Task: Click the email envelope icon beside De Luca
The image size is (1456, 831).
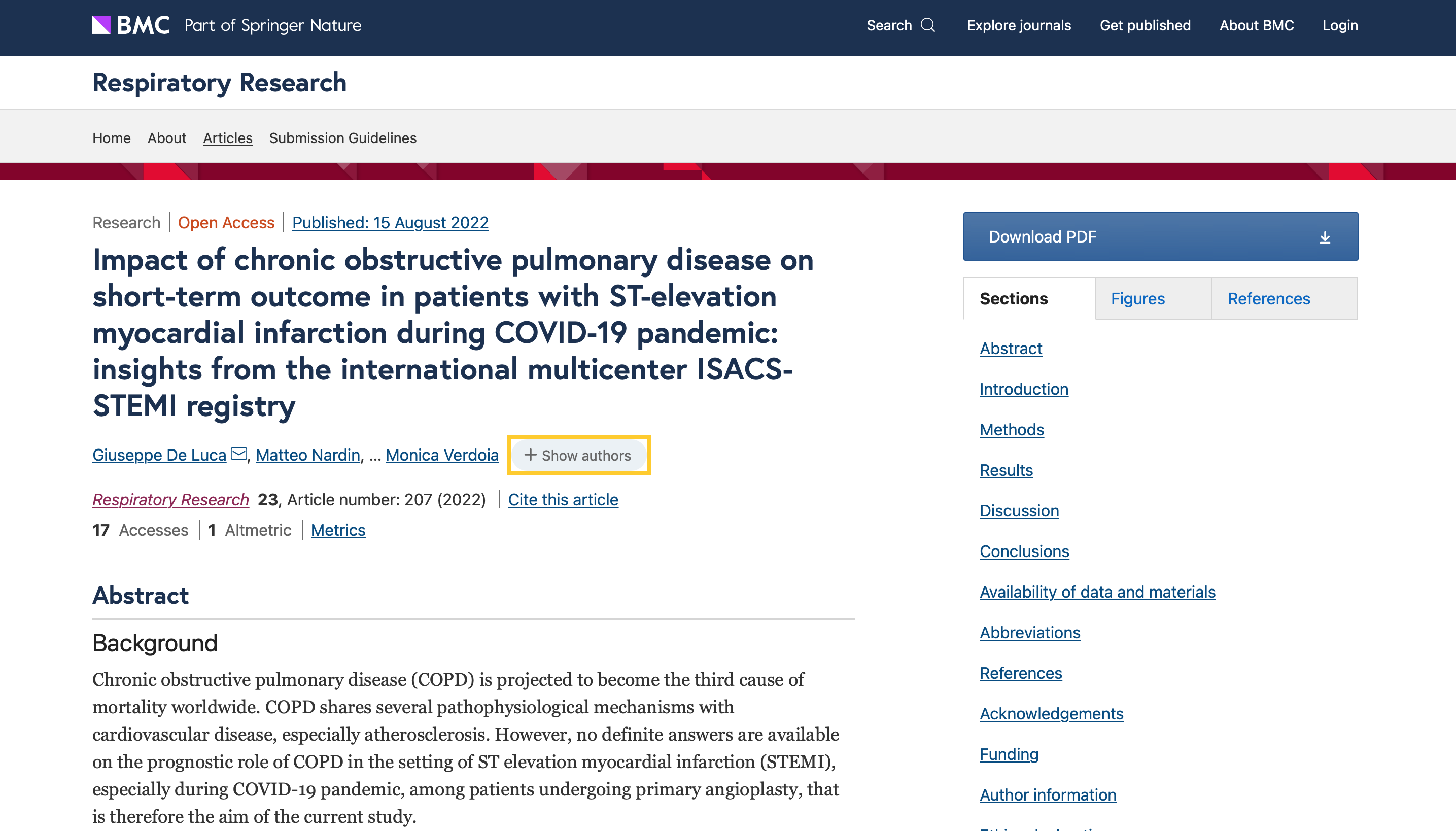Action: click(238, 454)
